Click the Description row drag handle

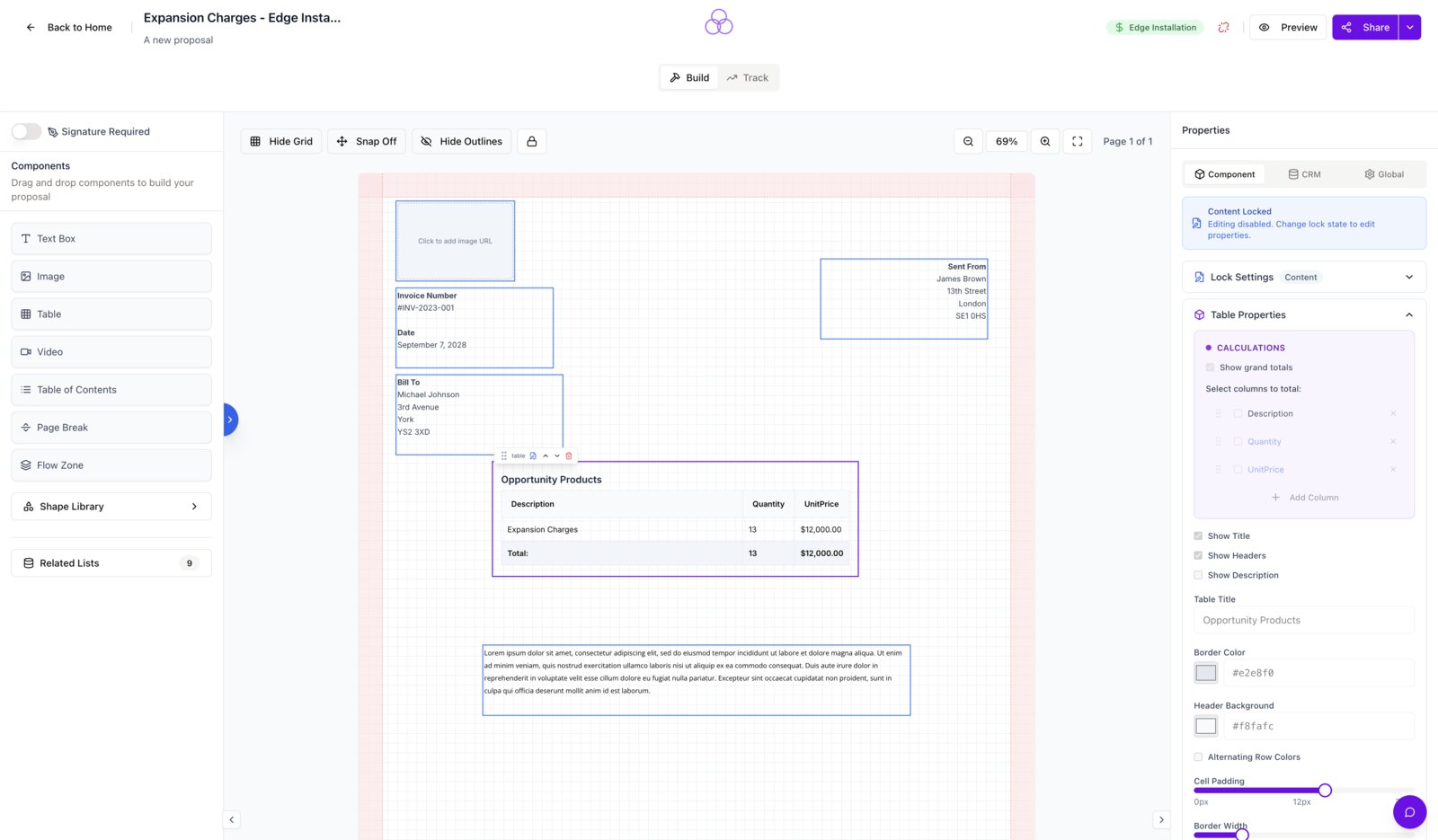coord(1219,413)
